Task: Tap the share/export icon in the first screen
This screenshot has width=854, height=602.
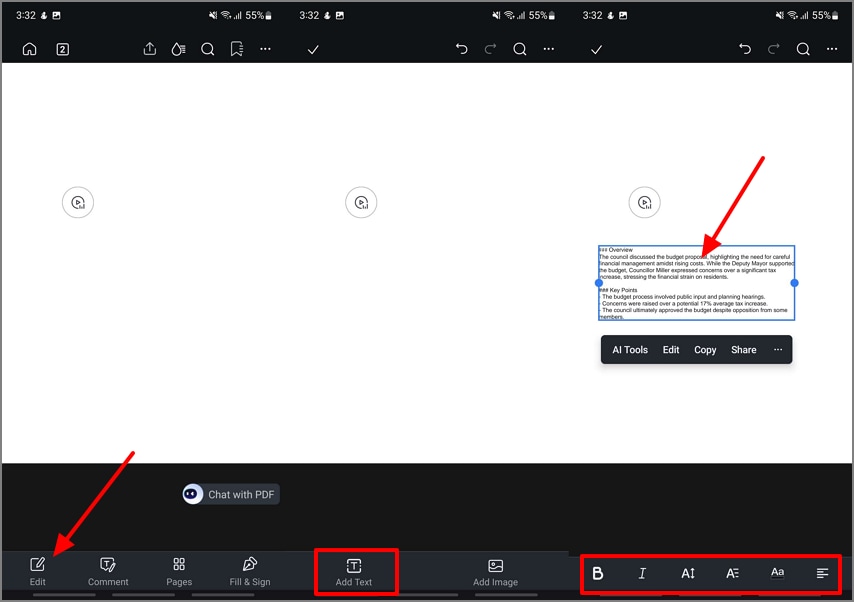Action: (150, 49)
